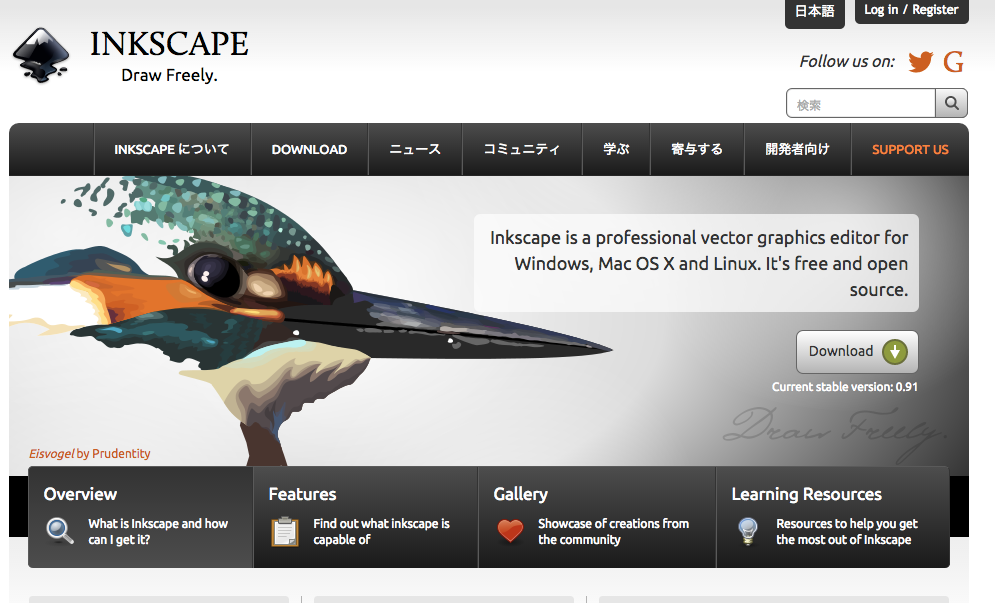Open the 寄与する menu item
The width and height of the screenshot is (995, 603).
click(x=697, y=149)
